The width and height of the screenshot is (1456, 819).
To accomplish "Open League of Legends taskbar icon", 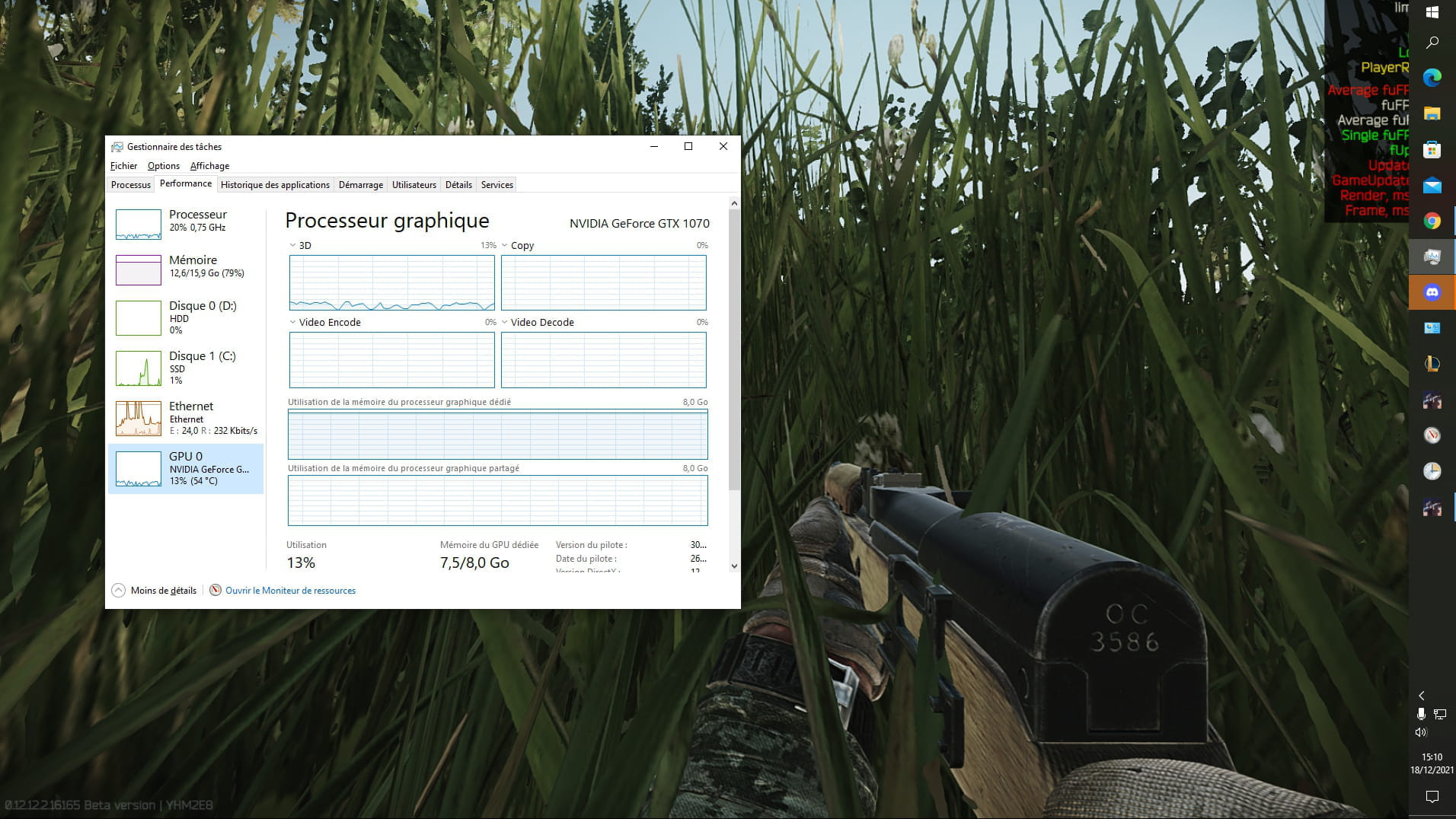I will click(x=1432, y=364).
